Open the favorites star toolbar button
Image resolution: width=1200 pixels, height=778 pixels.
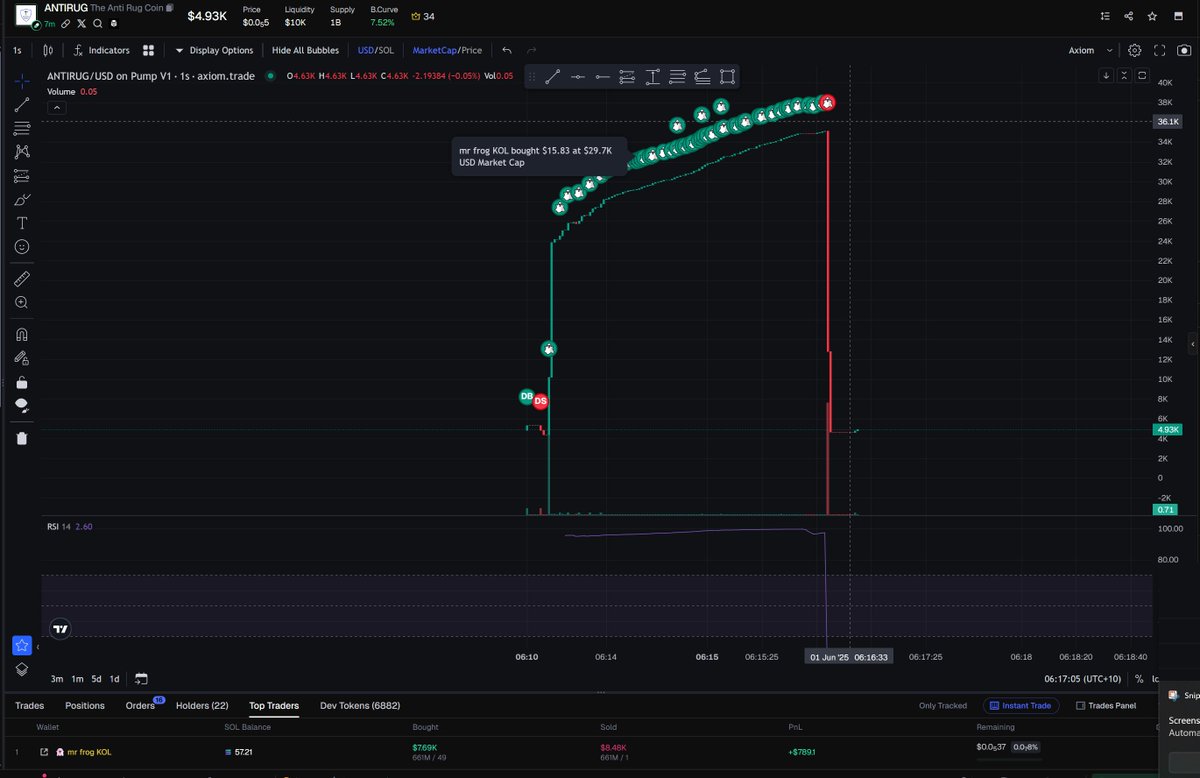(22, 646)
